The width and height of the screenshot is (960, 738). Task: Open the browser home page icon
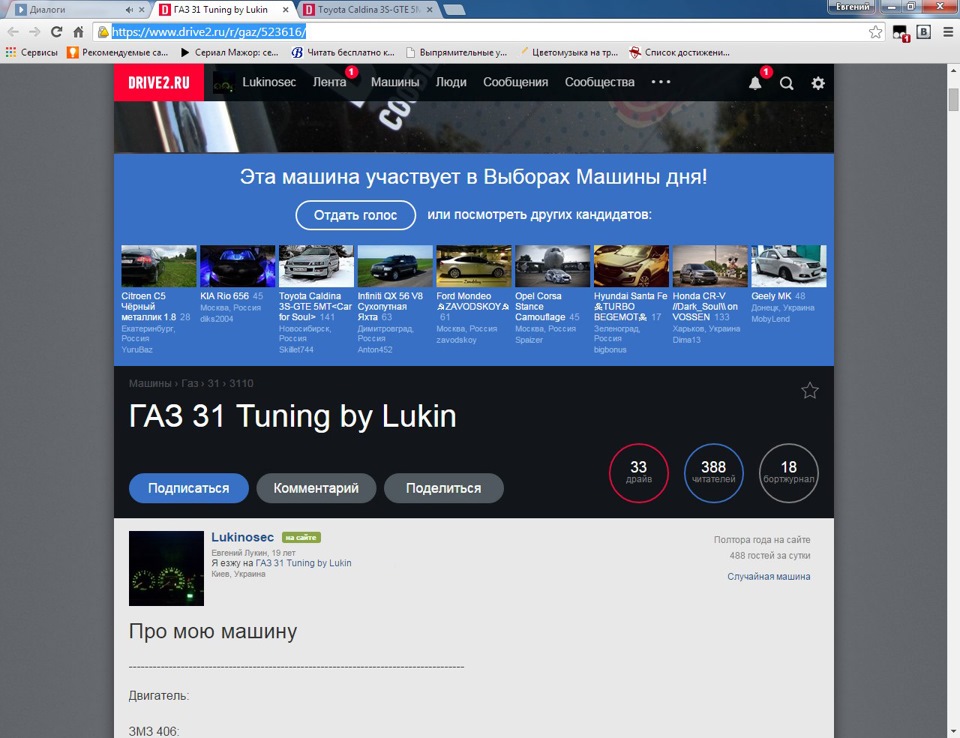[78, 32]
